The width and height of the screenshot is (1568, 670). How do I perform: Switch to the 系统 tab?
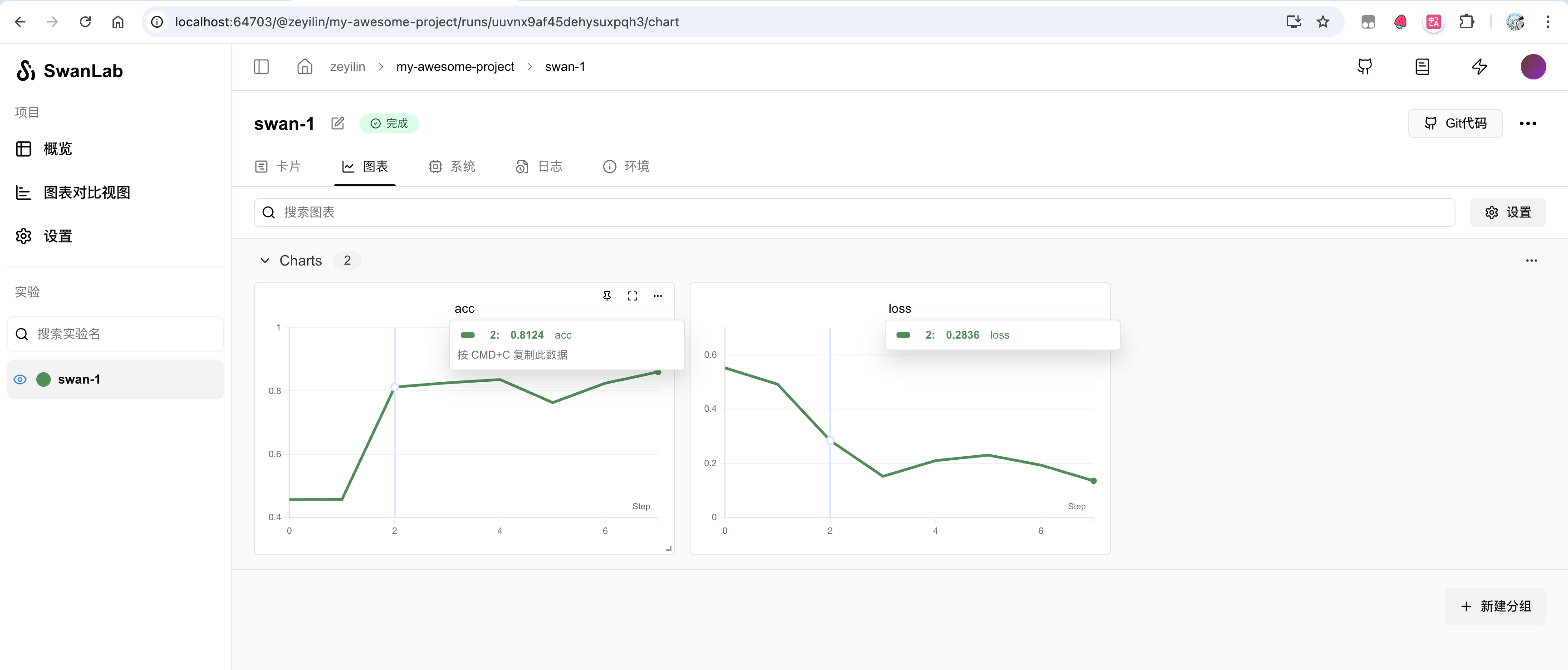coord(451,166)
